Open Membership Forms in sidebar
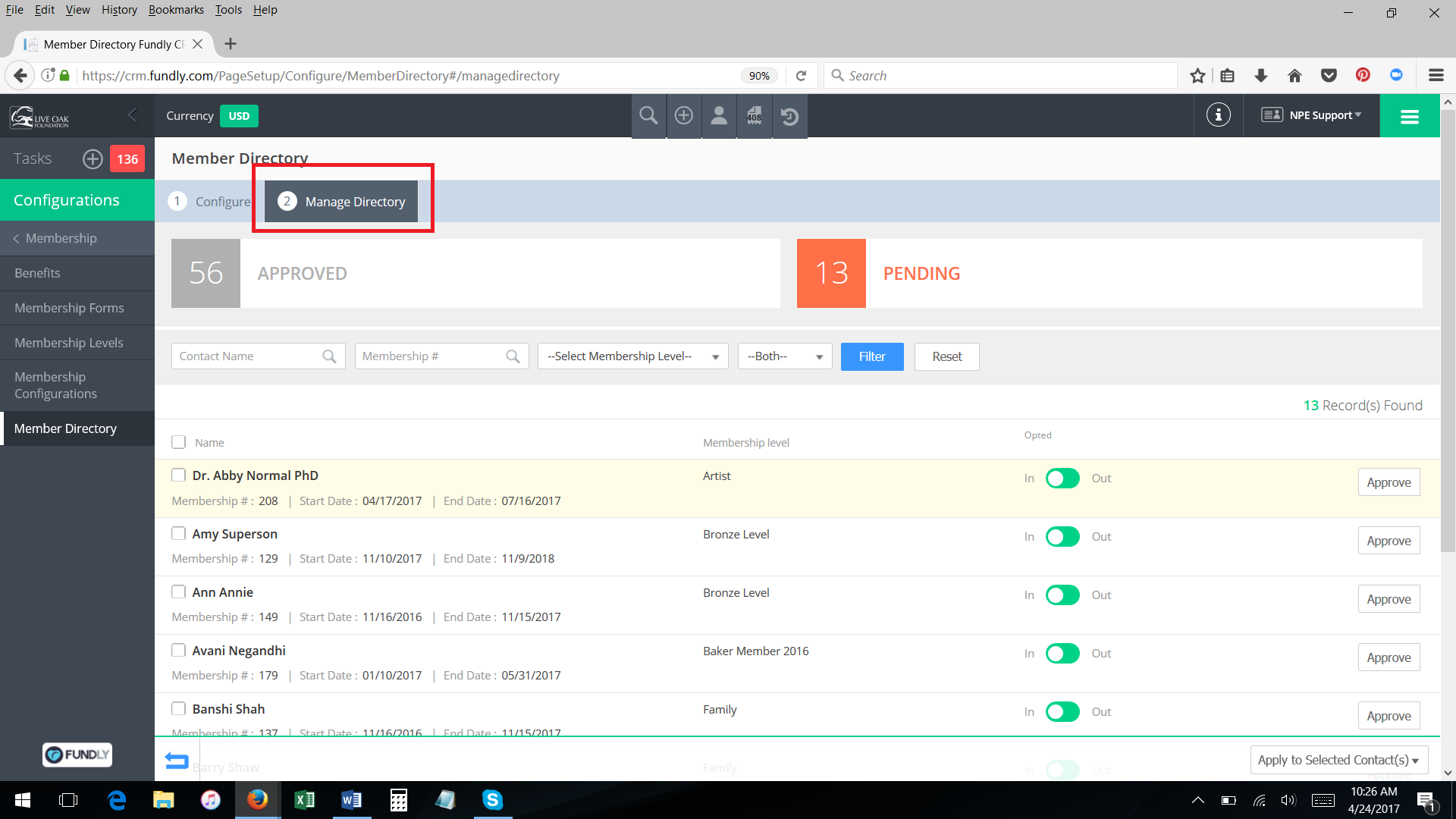Viewport: 1456px width, 819px height. coord(77,308)
